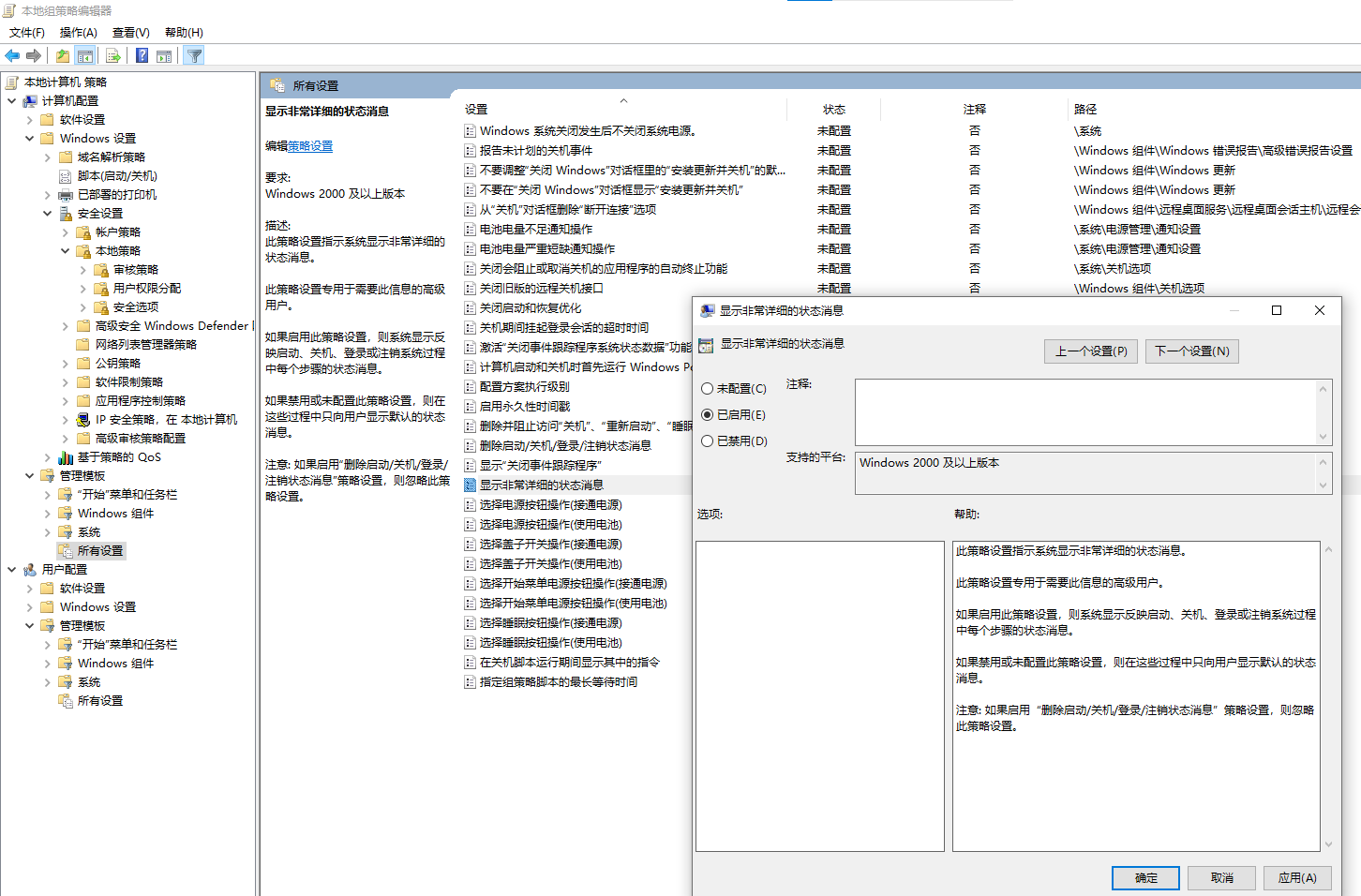Image resolution: width=1361 pixels, height=896 pixels.
Task: Expand the 高级安全 Windows Defender node
Action: click(x=65, y=326)
